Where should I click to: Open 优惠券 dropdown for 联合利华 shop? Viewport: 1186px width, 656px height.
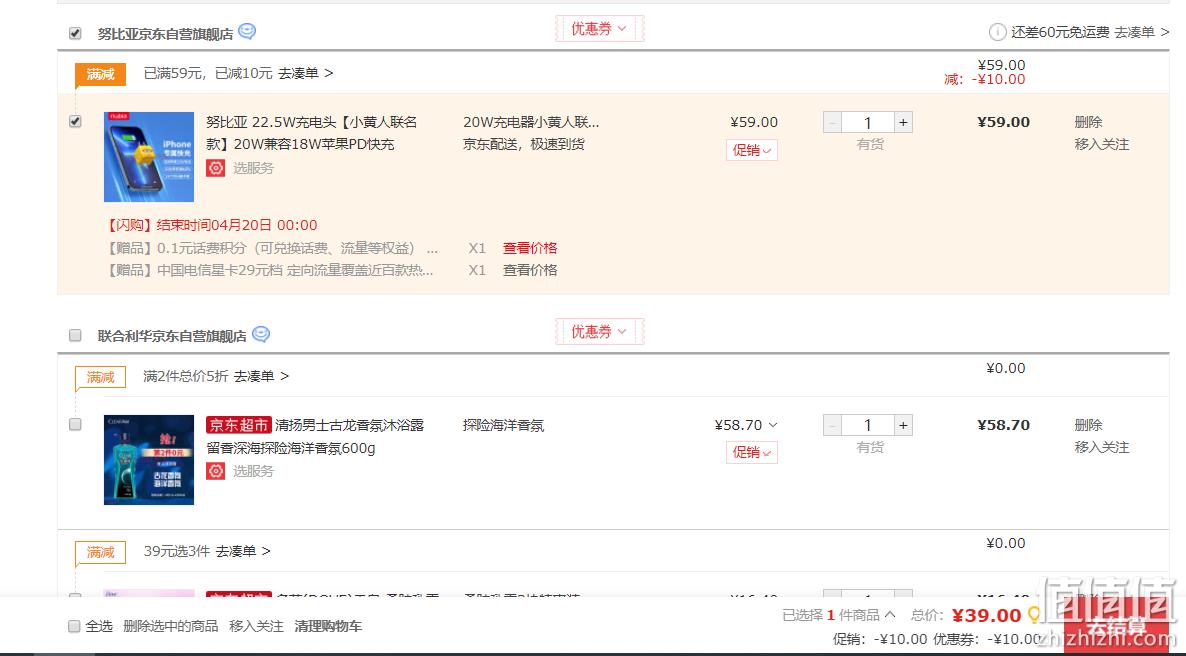(x=599, y=331)
